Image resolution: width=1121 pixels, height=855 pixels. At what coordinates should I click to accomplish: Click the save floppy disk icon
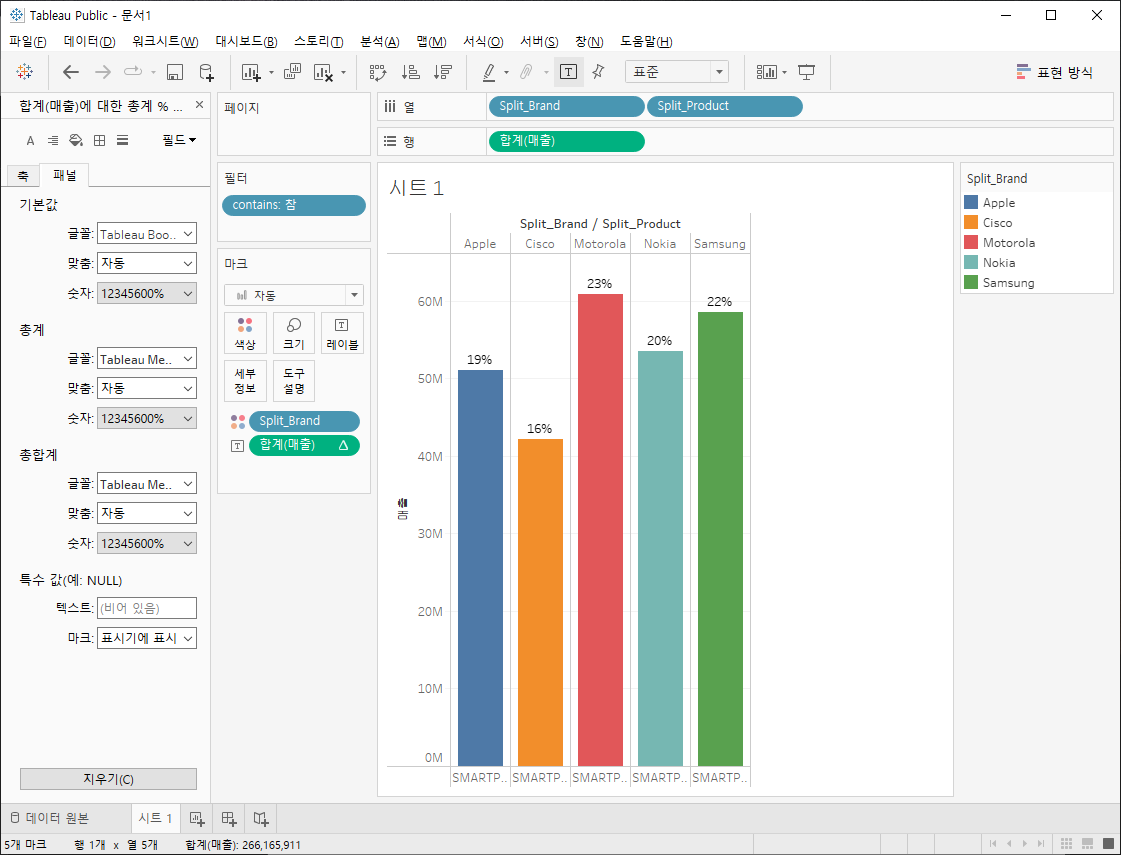pos(174,71)
